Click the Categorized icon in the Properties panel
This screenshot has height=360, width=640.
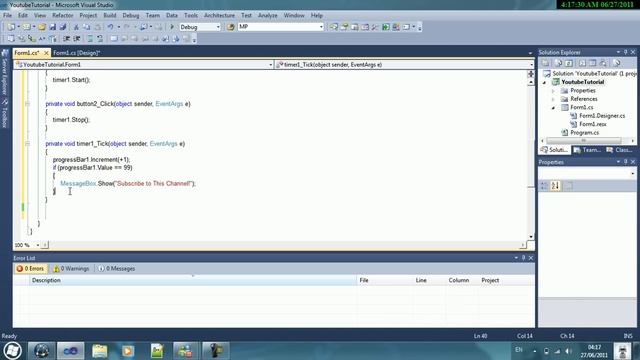pos(544,186)
